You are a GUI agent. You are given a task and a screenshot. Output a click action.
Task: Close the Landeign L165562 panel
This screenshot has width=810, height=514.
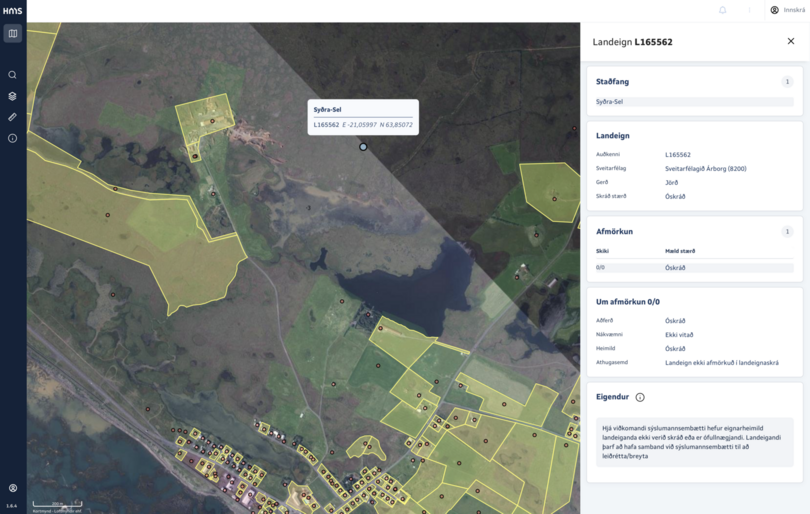pyautogui.click(x=791, y=41)
